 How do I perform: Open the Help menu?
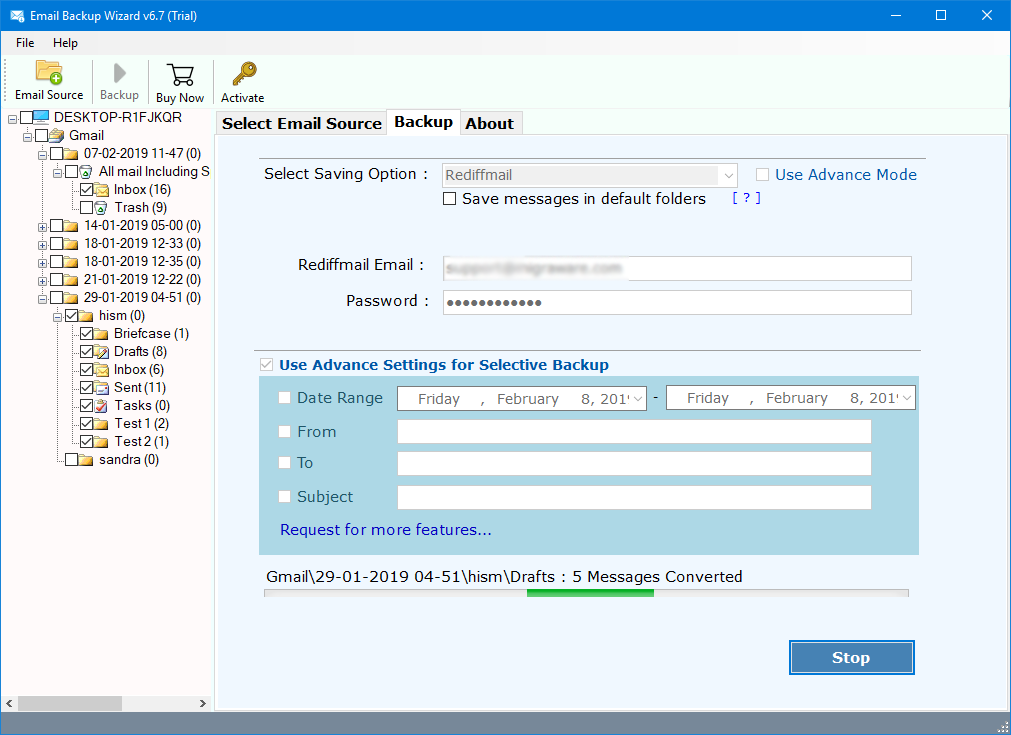pyautogui.click(x=65, y=43)
